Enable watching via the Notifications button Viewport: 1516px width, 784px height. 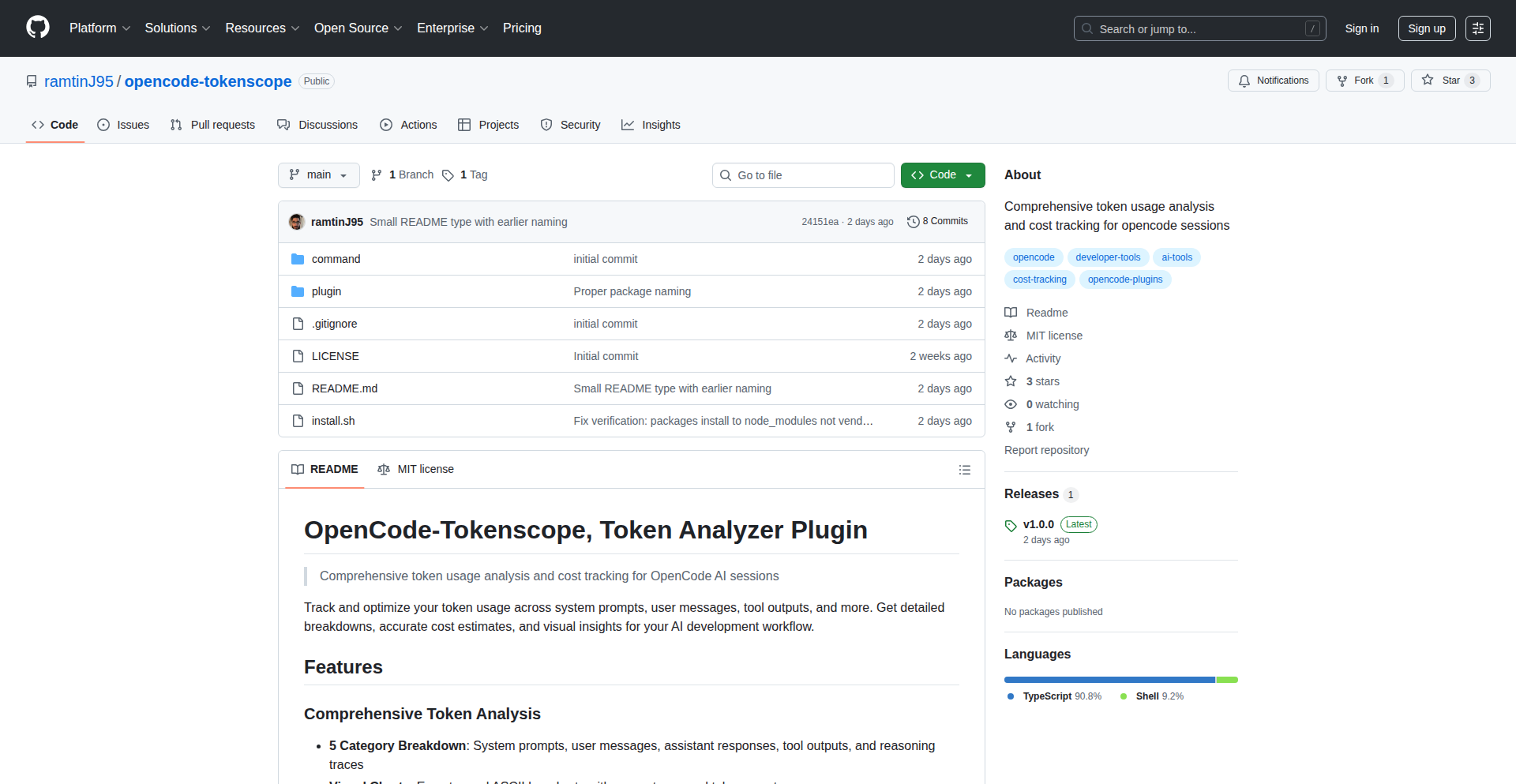pos(1273,80)
